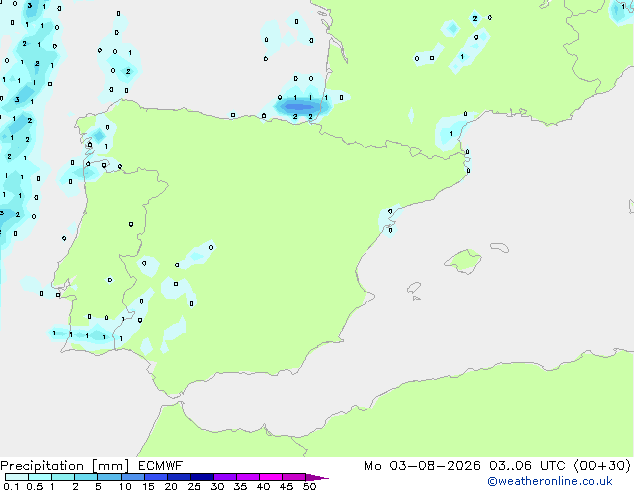
Task: Click the rain patch over southern Portugal coast
Action: pyautogui.click(x=81, y=334)
